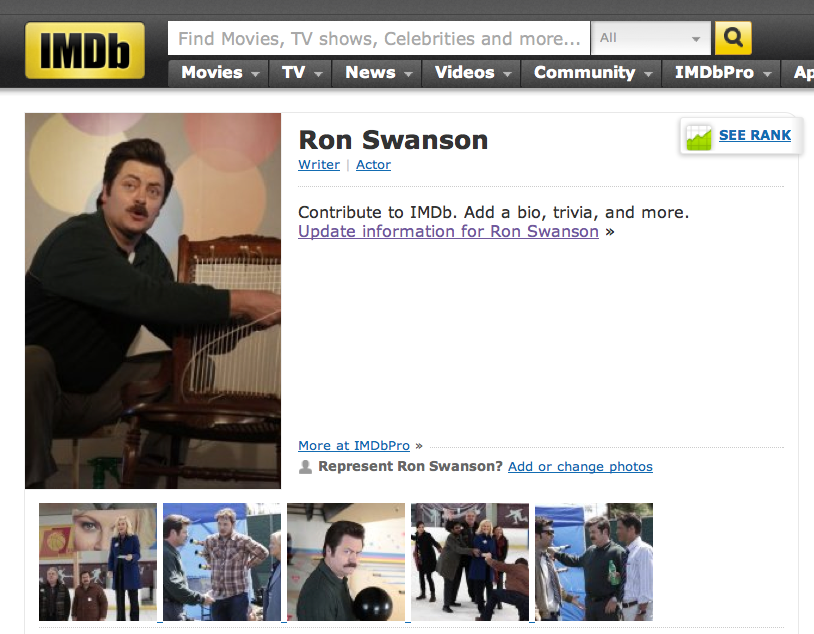Click the IMDb logo
This screenshot has height=634, width=814.
click(85, 50)
